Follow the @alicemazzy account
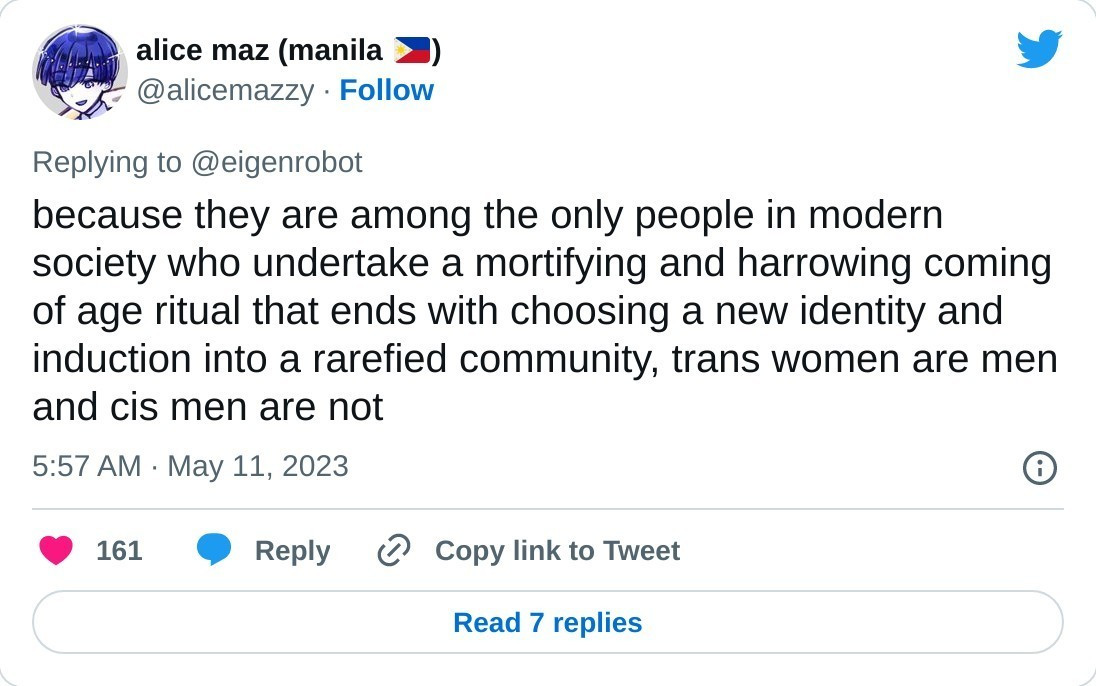1096x686 pixels. [387, 91]
